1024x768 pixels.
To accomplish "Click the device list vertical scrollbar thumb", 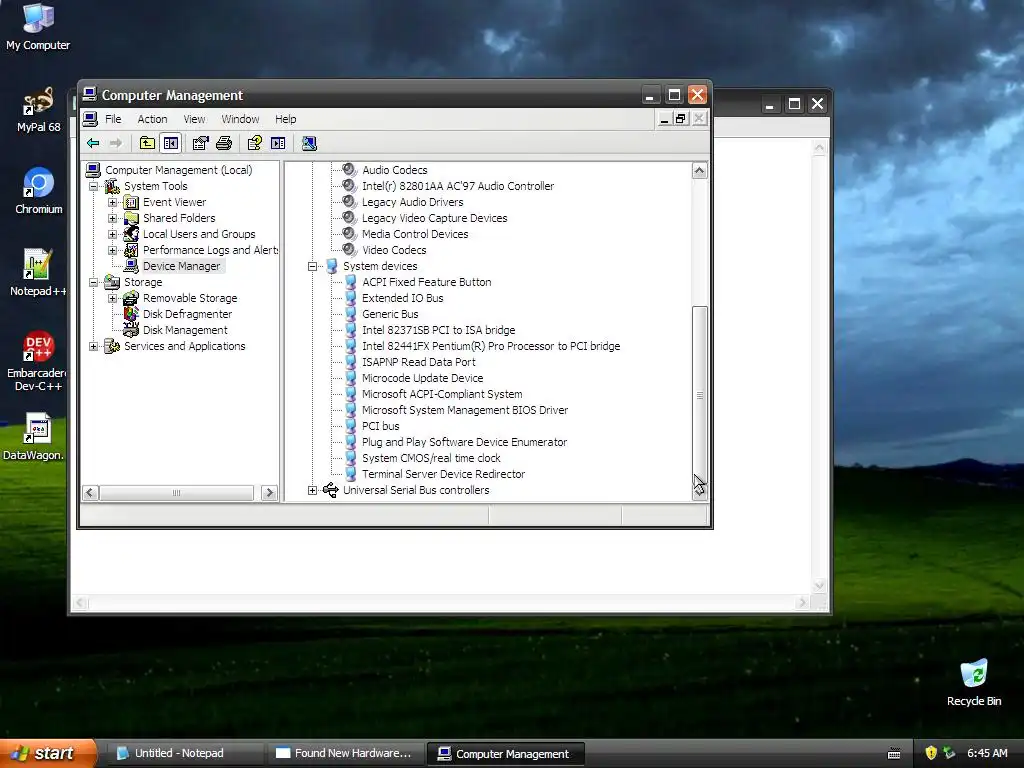I will point(699,395).
